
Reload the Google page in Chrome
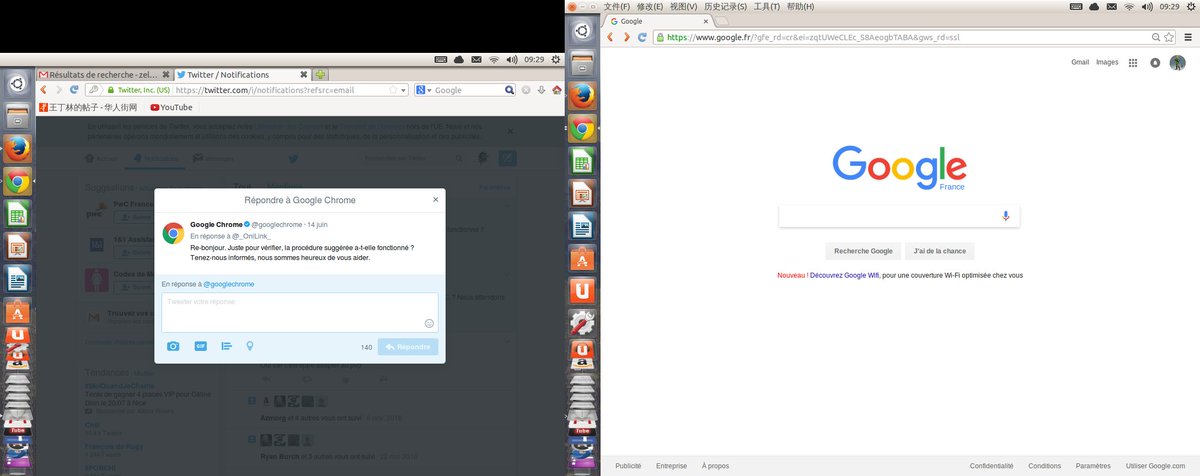[x=642, y=37]
